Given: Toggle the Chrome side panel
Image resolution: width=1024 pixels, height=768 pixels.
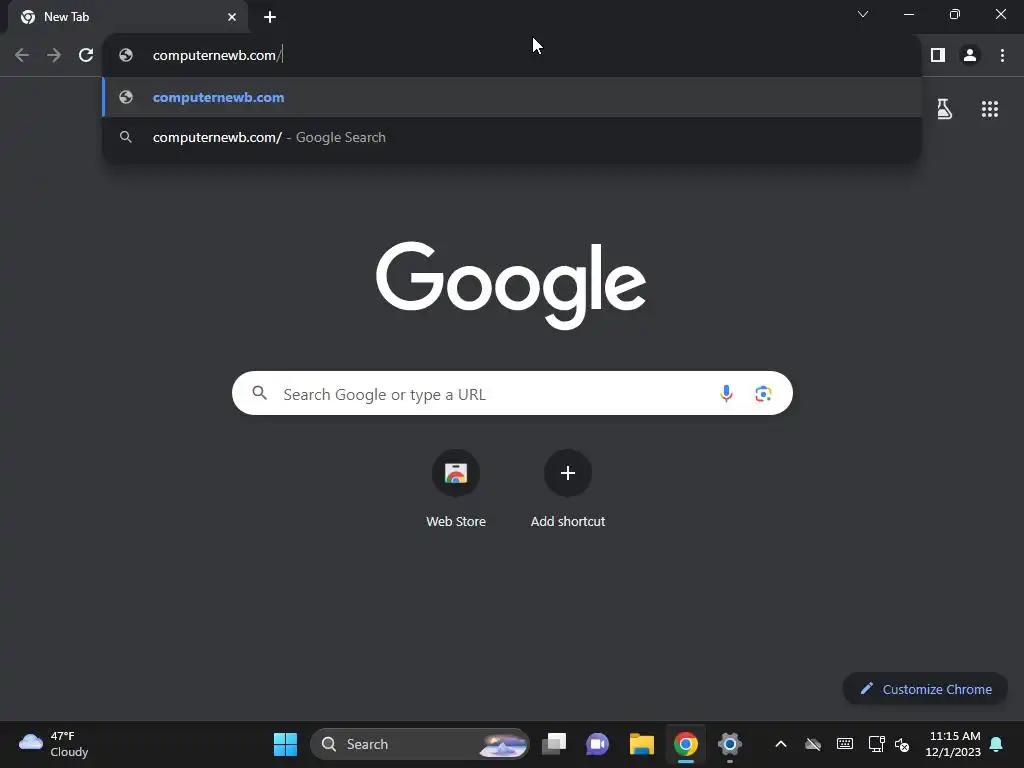Looking at the screenshot, I should [x=938, y=56].
